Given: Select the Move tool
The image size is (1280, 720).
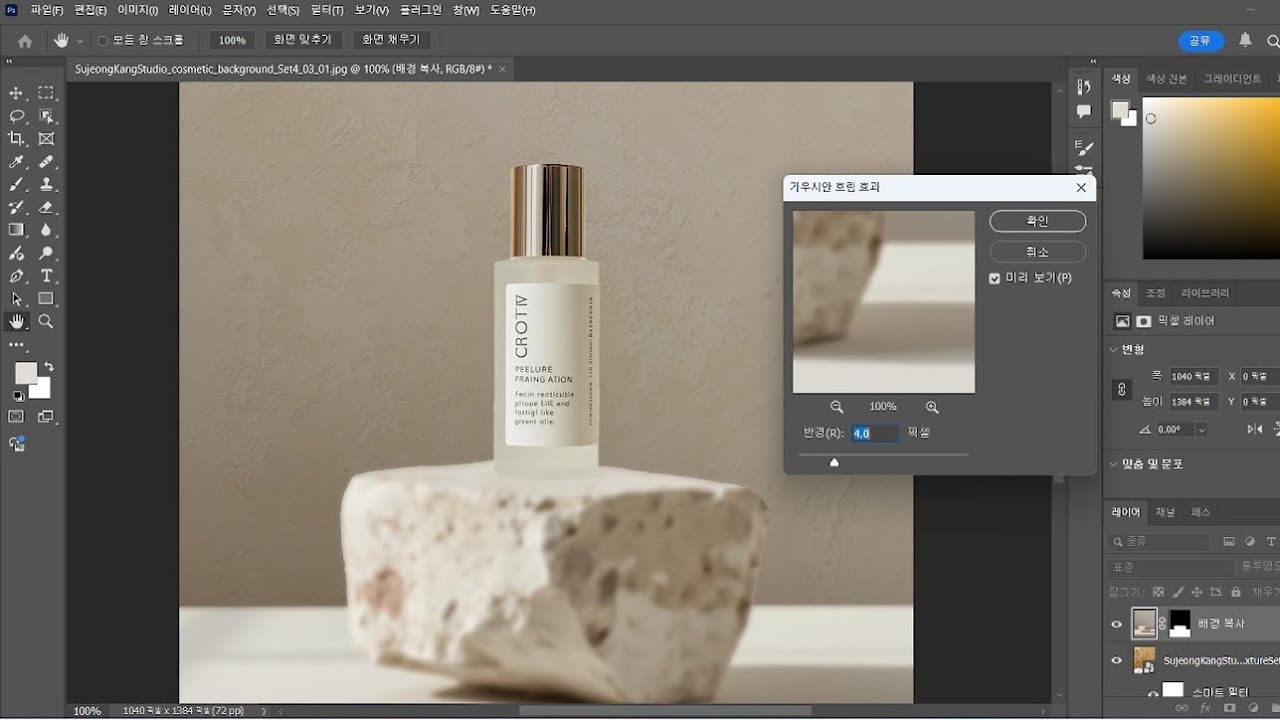Looking at the screenshot, I should 16,93.
